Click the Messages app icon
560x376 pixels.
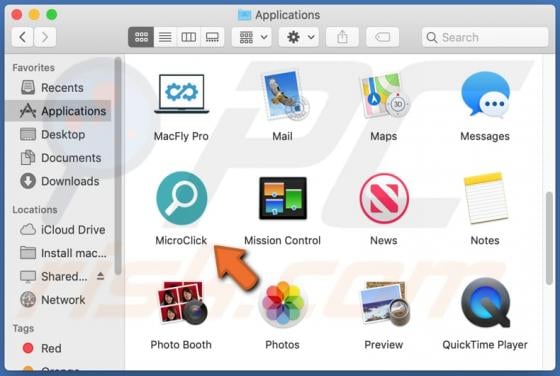point(486,95)
